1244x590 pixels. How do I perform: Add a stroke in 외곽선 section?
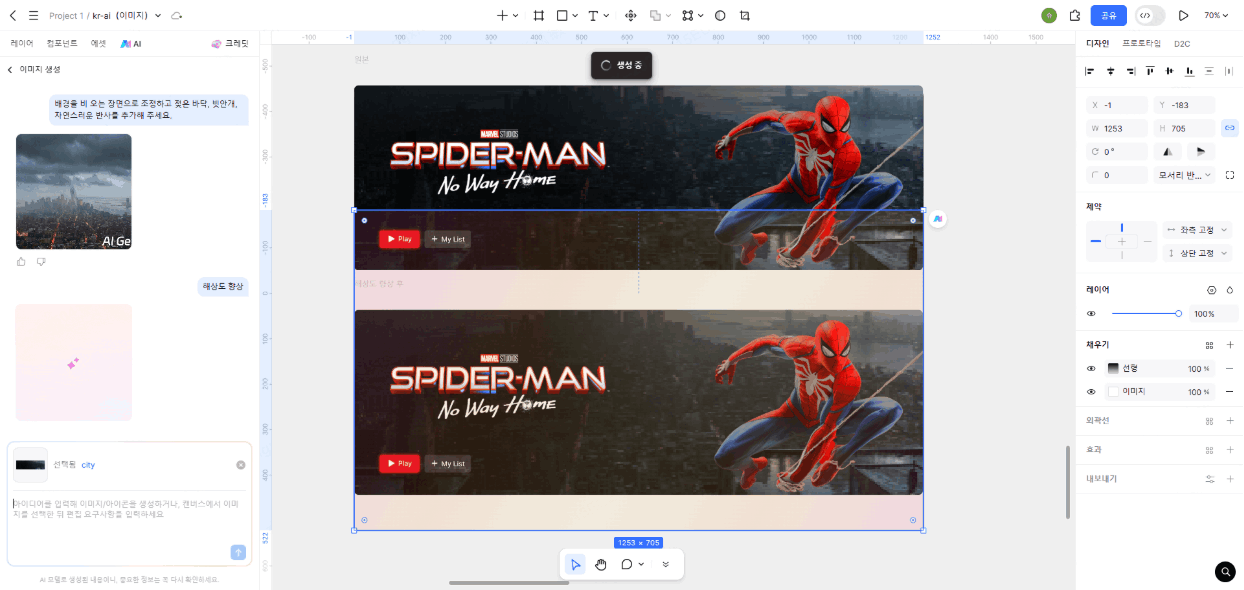1230,421
